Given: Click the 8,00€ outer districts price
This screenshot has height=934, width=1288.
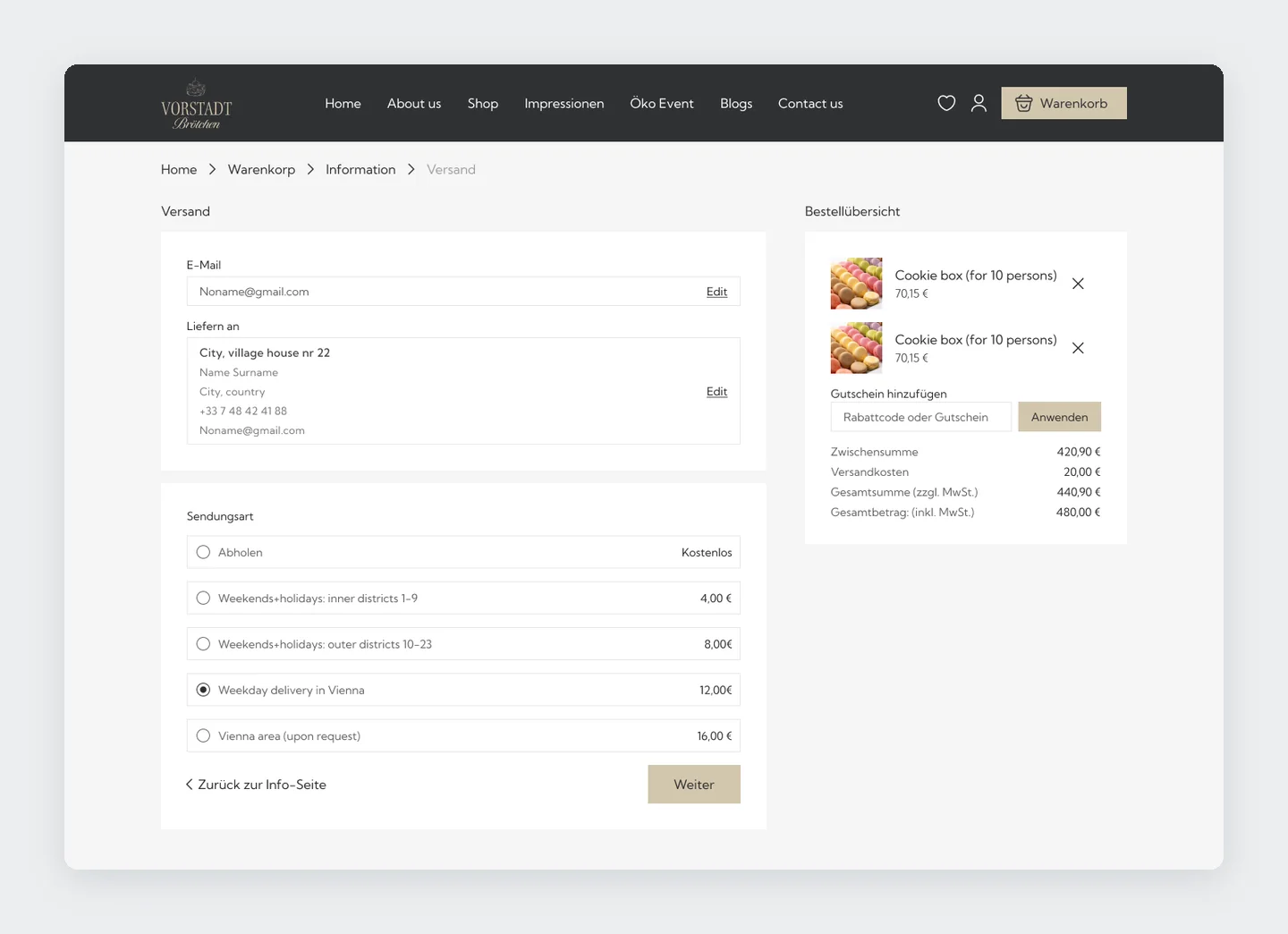Looking at the screenshot, I should click(x=718, y=644).
